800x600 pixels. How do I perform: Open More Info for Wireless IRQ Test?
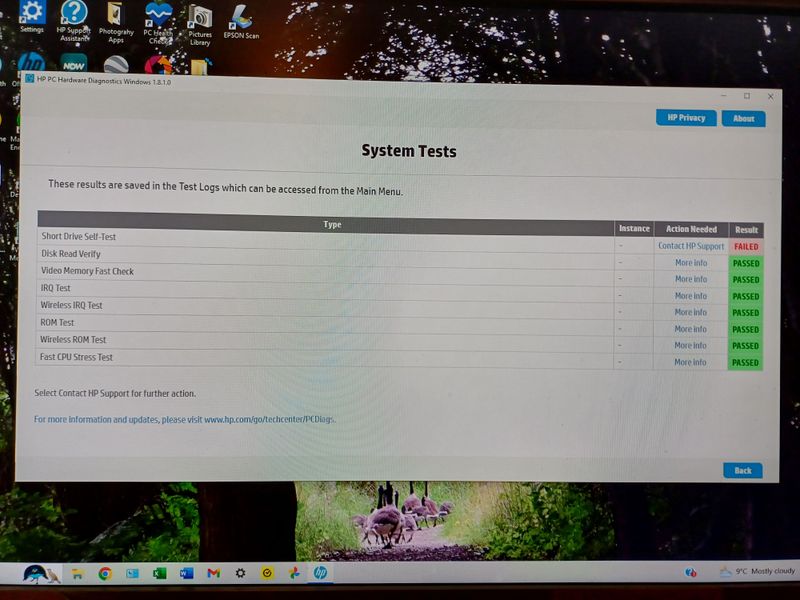[690, 312]
